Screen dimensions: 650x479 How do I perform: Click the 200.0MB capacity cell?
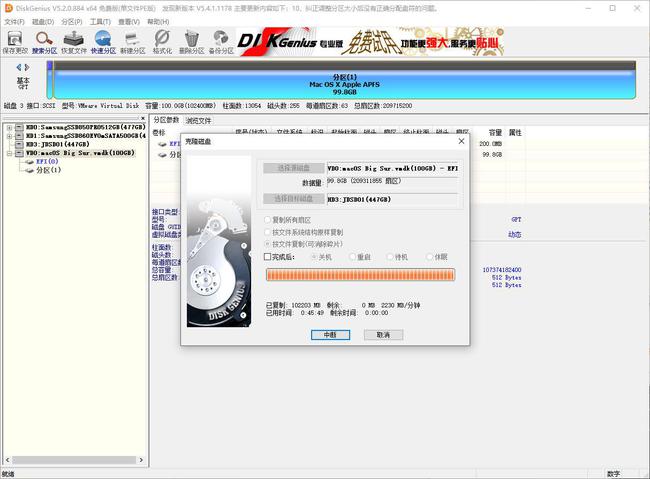(490, 144)
